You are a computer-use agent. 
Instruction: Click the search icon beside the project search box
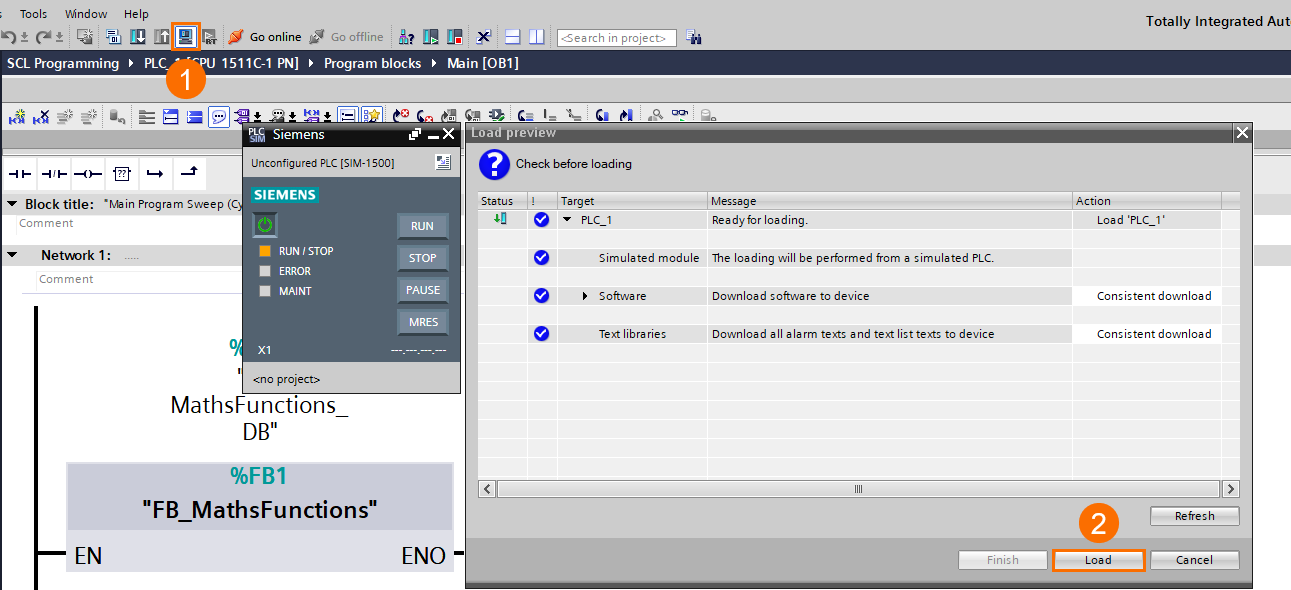coord(693,37)
